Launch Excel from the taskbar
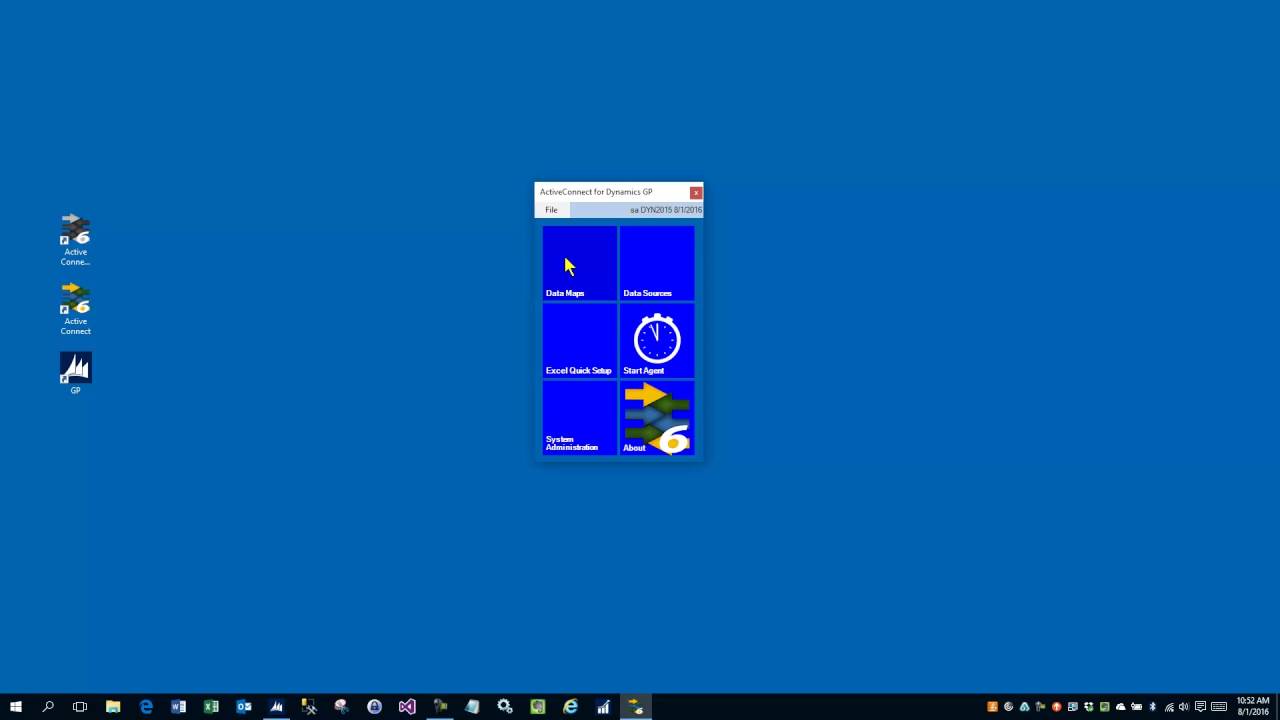 click(x=211, y=707)
